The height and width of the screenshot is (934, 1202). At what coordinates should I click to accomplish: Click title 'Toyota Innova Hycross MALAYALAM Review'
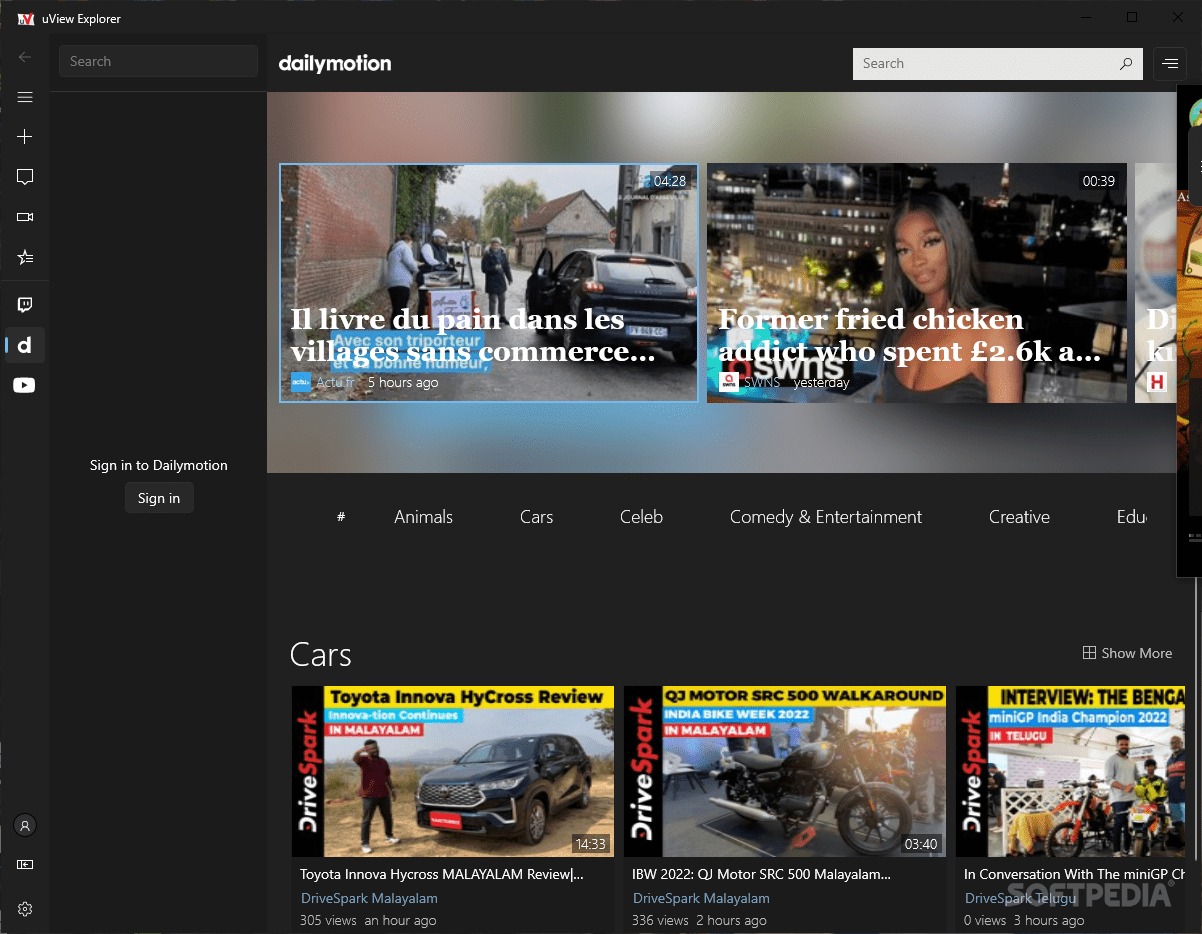442,874
